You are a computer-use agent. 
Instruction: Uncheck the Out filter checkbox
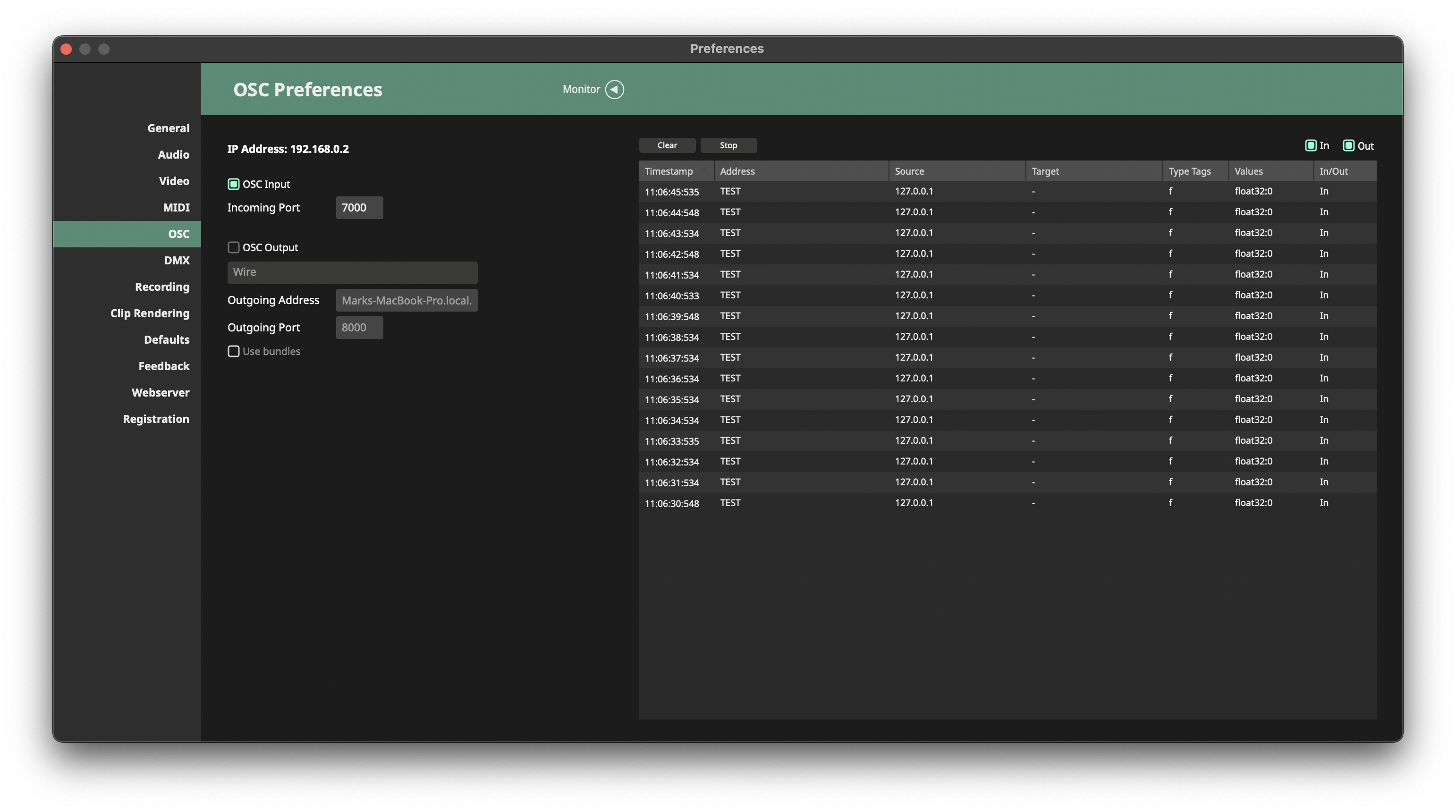pyautogui.click(x=1348, y=146)
